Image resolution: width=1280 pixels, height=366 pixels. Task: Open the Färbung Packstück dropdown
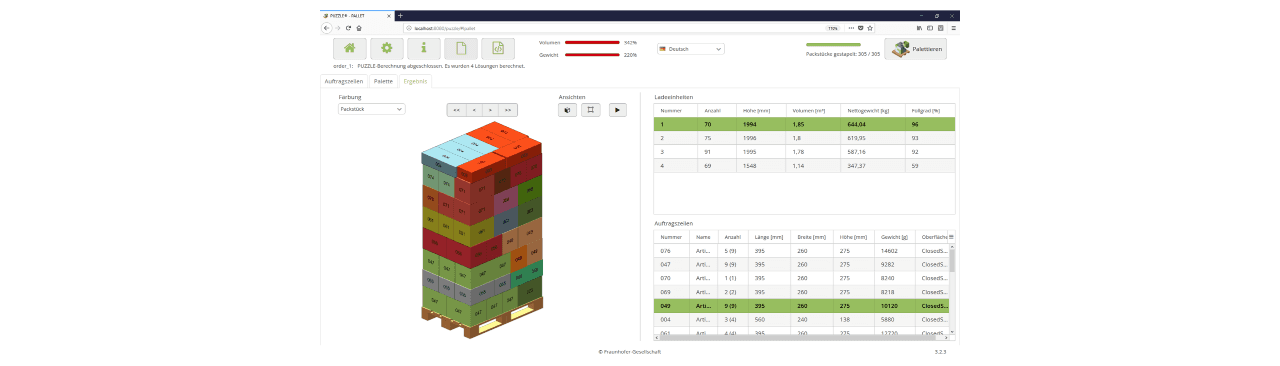click(371, 109)
